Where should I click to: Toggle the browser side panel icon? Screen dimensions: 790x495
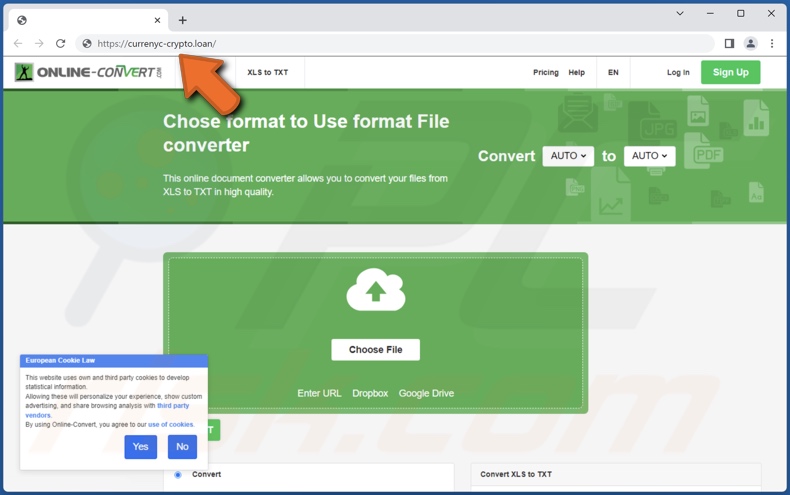[x=729, y=44]
